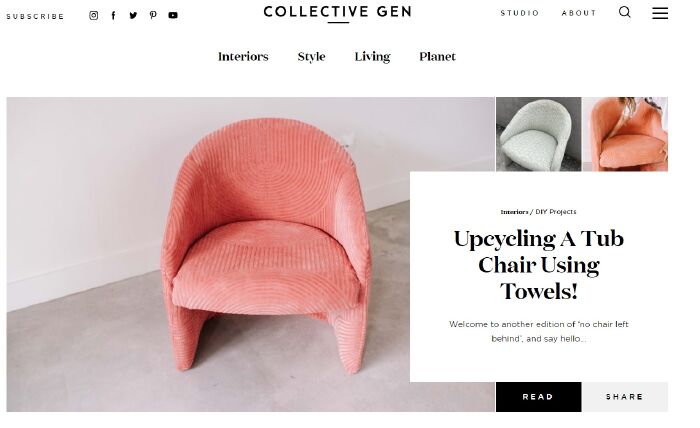Open the Twitter bird icon
700x428 pixels.
[133, 16]
